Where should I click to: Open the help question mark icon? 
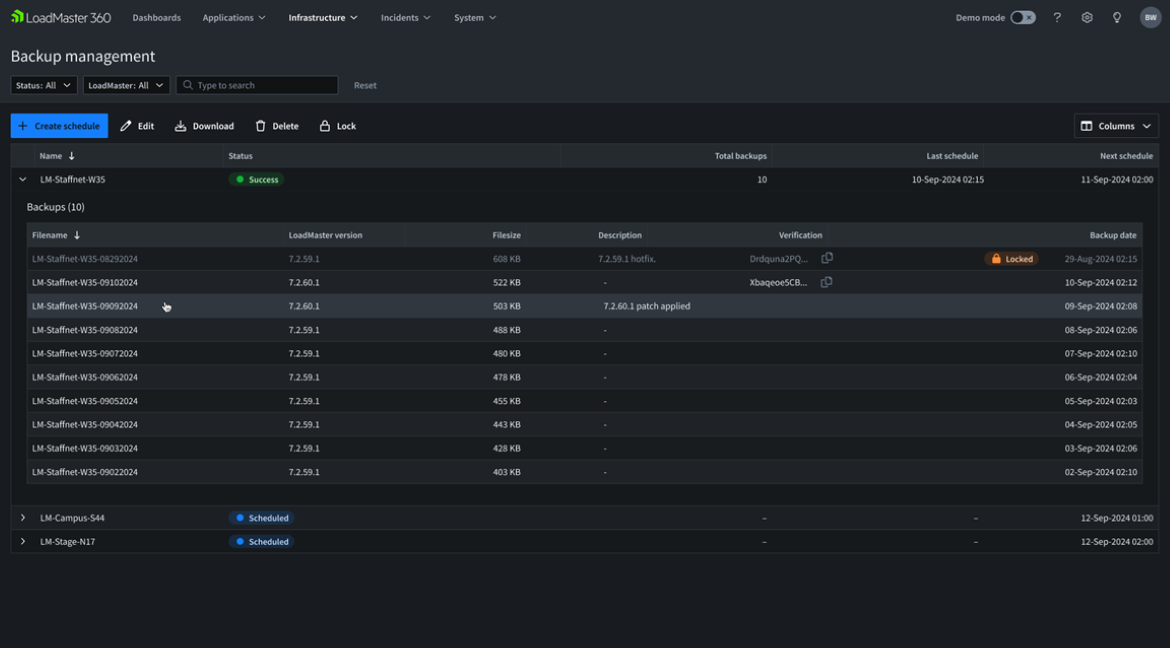[x=1057, y=18]
